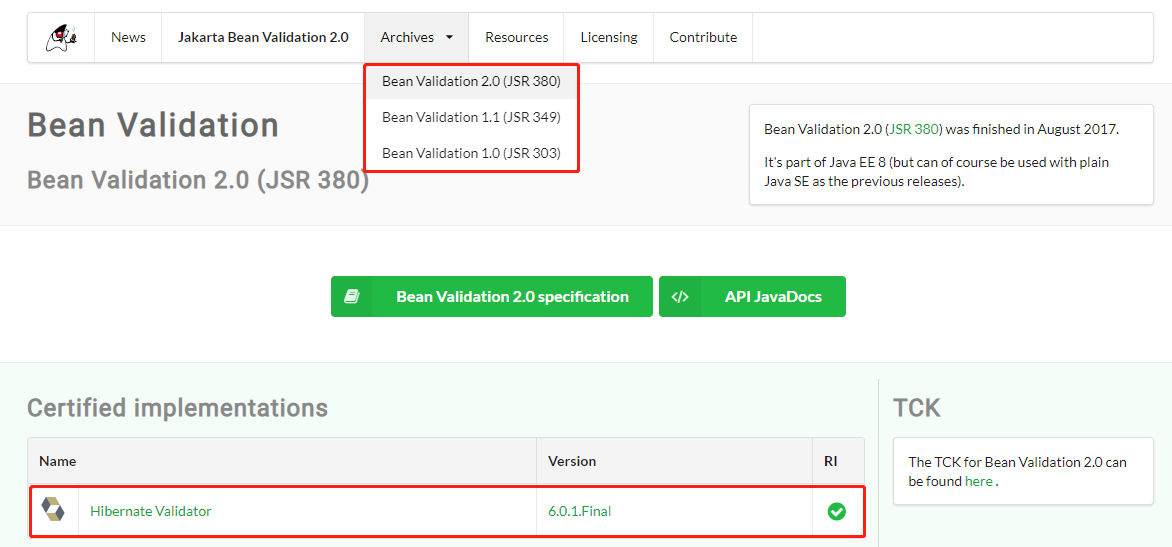Click the green RI checkmark icon
The height and width of the screenshot is (547, 1172).
click(x=836, y=511)
